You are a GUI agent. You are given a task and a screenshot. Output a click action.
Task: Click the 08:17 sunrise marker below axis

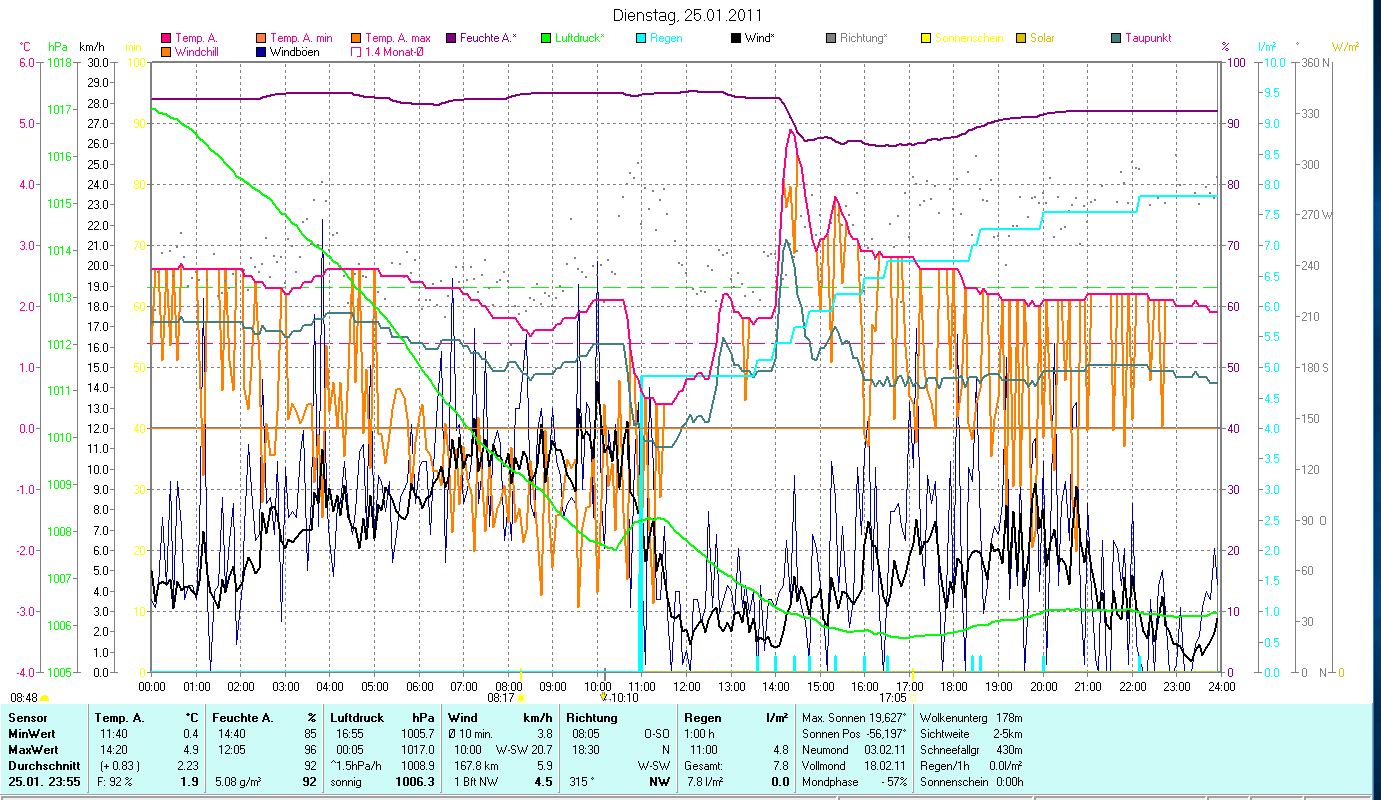(x=500, y=697)
